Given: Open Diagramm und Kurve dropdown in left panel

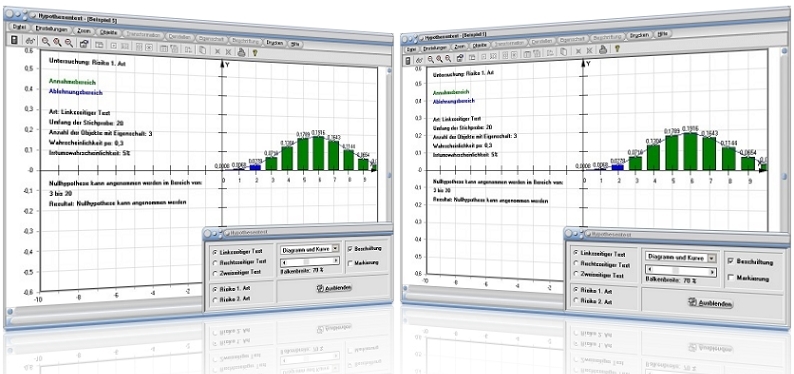Looking at the screenshot, I should click(310, 249).
